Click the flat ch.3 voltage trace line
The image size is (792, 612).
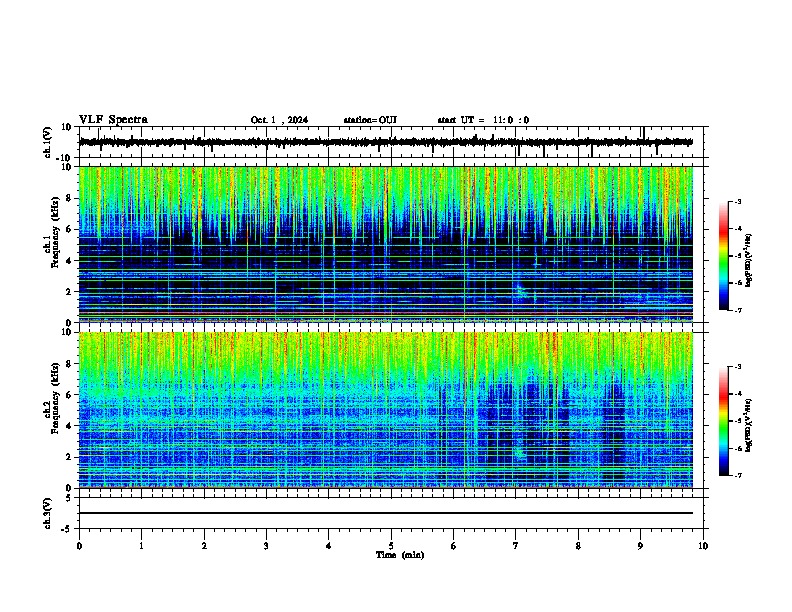tap(386, 513)
